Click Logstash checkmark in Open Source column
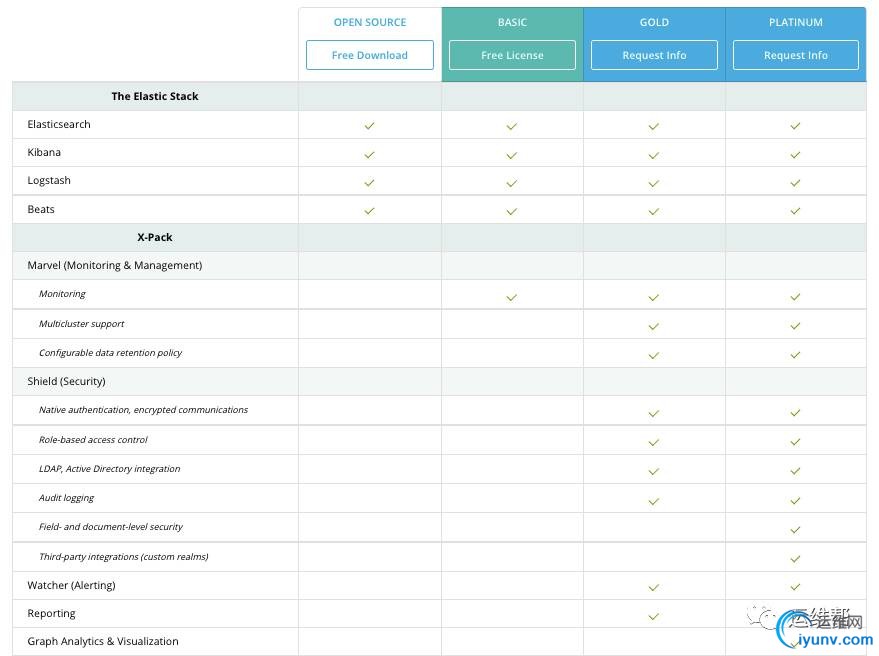879x656 pixels. coord(369,182)
